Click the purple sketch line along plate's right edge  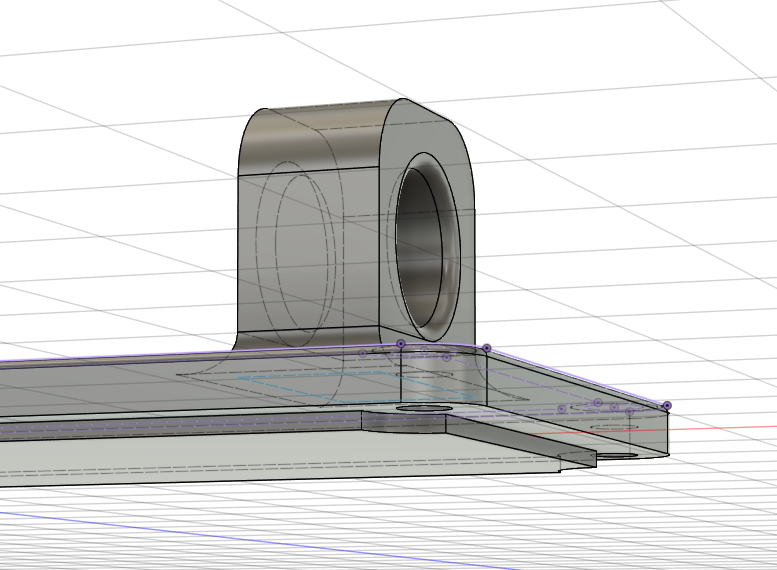(x=580, y=378)
